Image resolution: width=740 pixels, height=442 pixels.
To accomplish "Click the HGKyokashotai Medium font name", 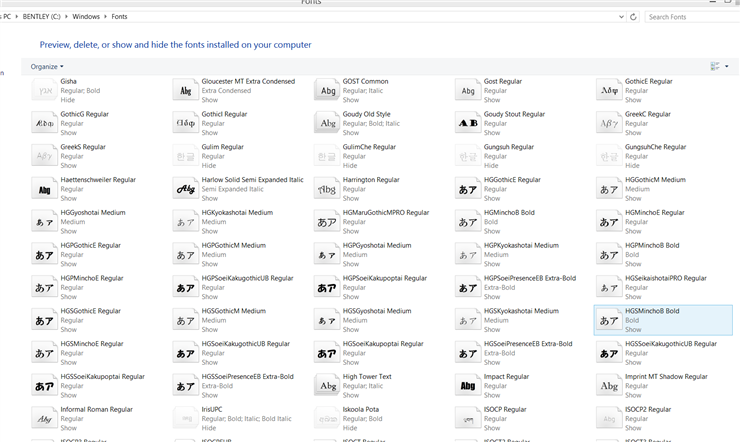I will click(237, 213).
